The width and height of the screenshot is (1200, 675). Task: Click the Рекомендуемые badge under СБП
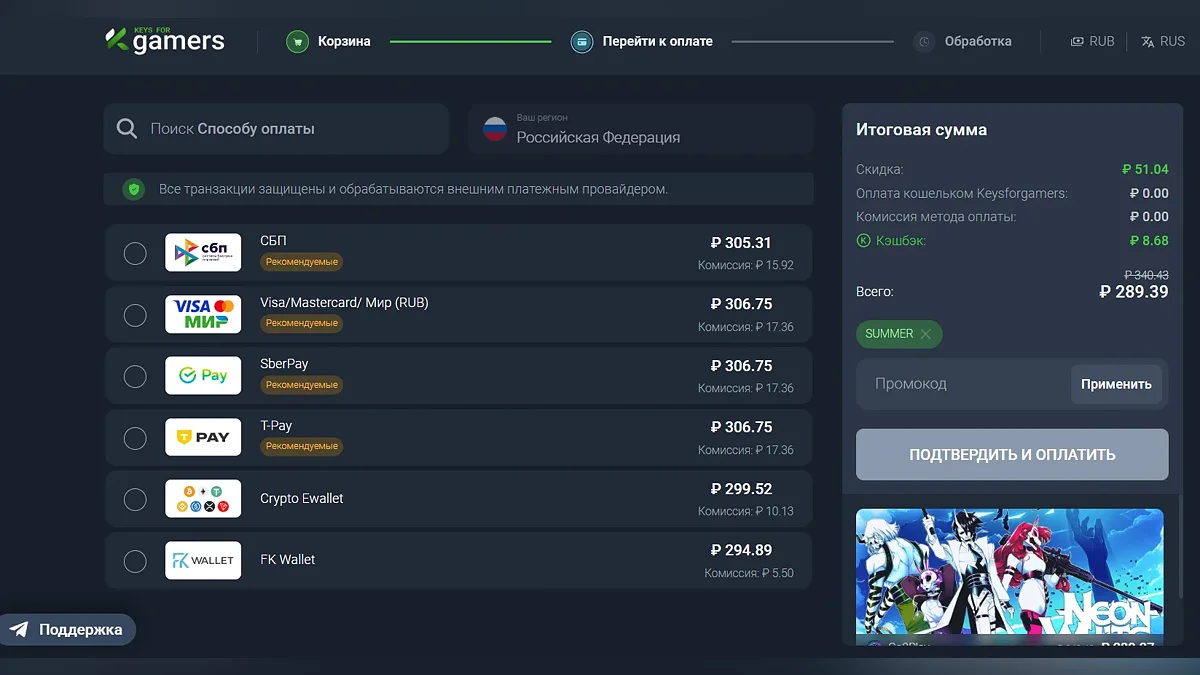(x=302, y=262)
